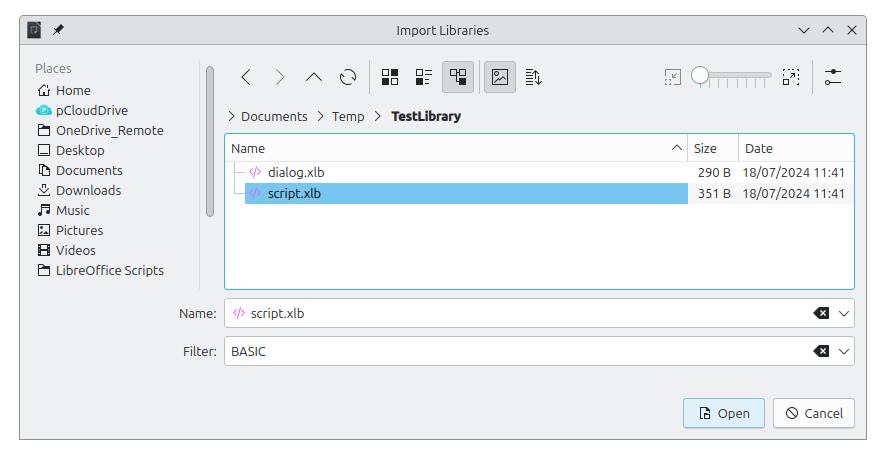
Task: Open the Name field history dropdown
Action: 844,314
